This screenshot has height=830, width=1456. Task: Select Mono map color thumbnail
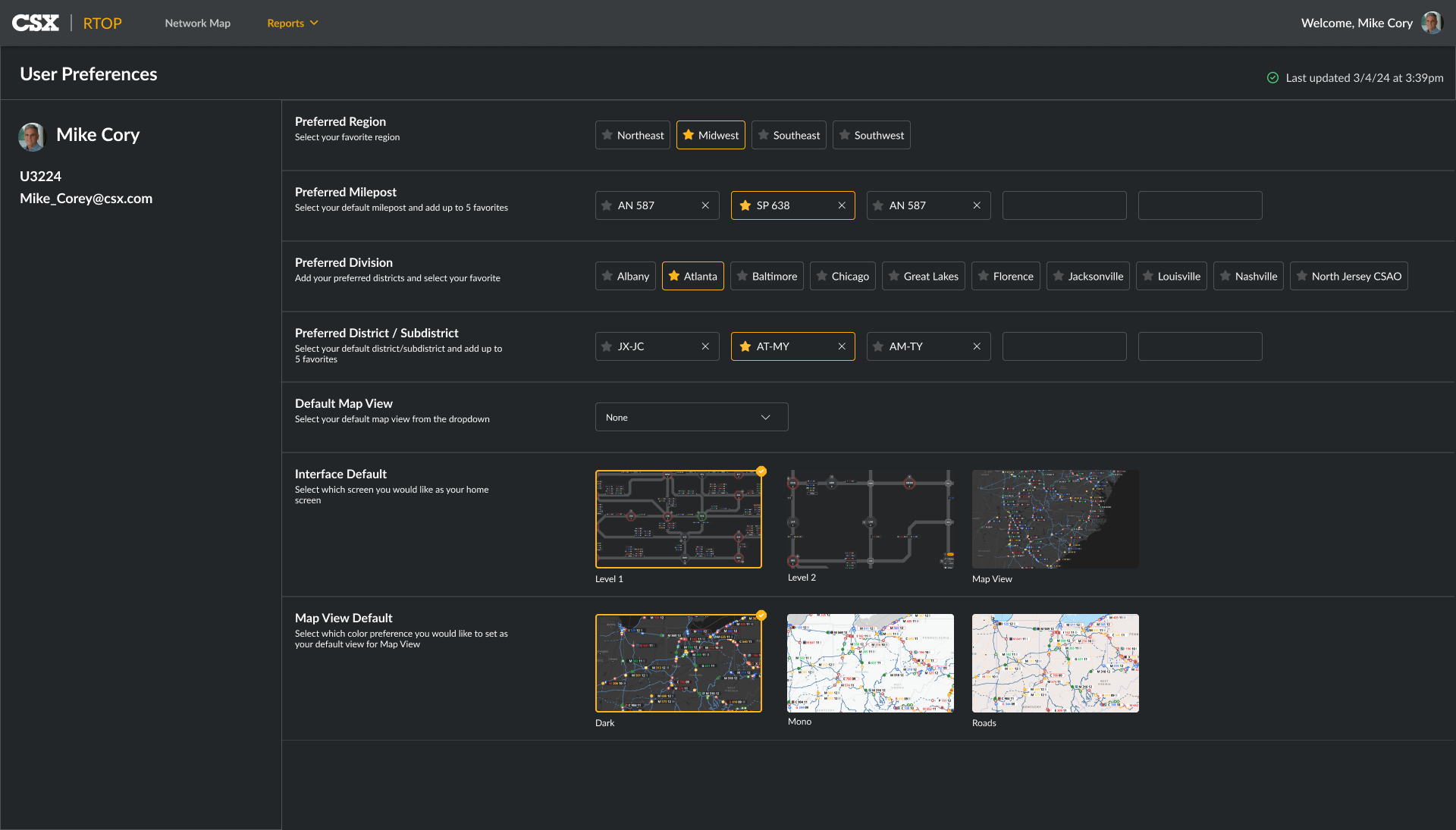tap(870, 662)
